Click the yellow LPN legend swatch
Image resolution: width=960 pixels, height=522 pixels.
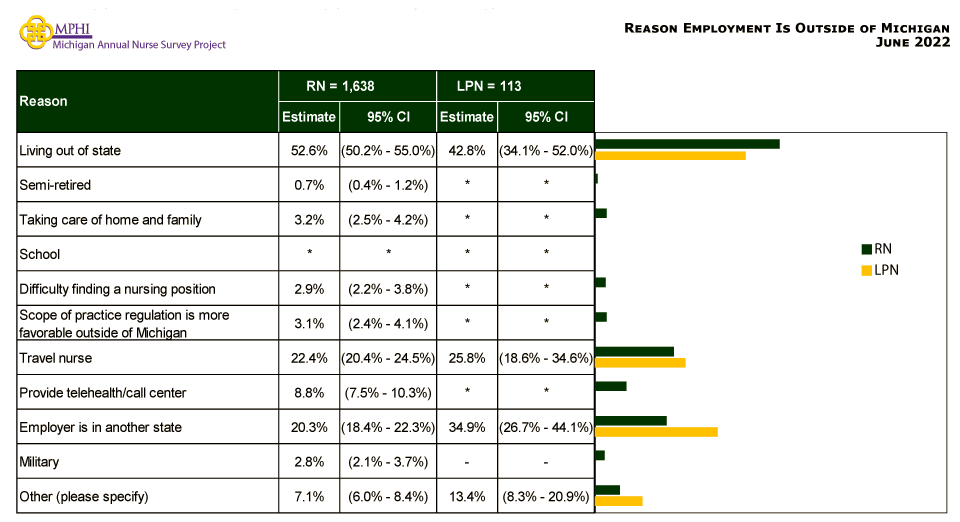click(866, 270)
